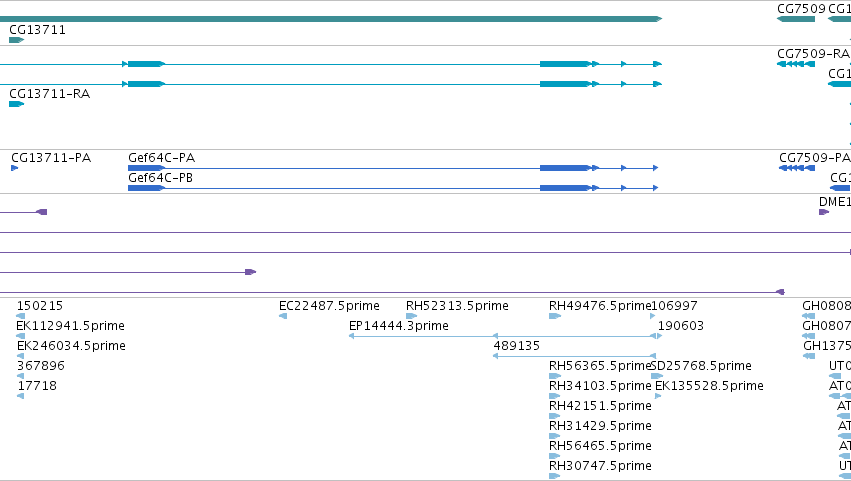The height and width of the screenshot is (481, 851).
Task: Select the CG13711 gene arrow glyph
Action: (x=16, y=40)
